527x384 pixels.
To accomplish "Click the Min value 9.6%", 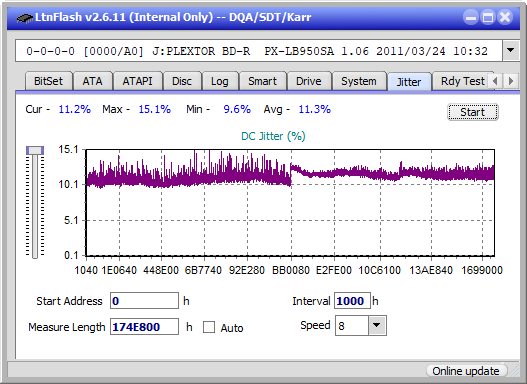I will pos(237,109).
